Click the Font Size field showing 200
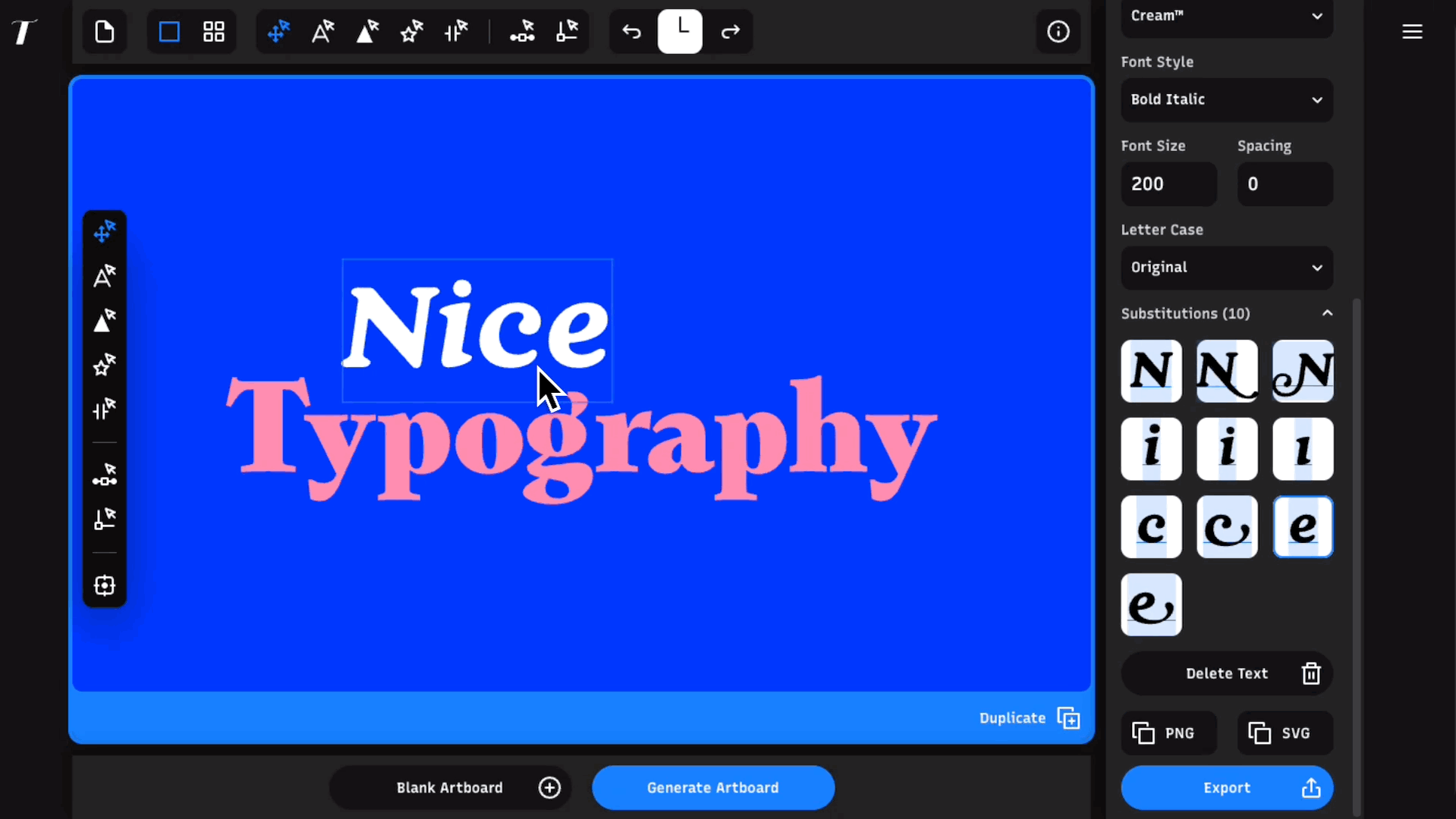The width and height of the screenshot is (1456, 819). point(1168,184)
